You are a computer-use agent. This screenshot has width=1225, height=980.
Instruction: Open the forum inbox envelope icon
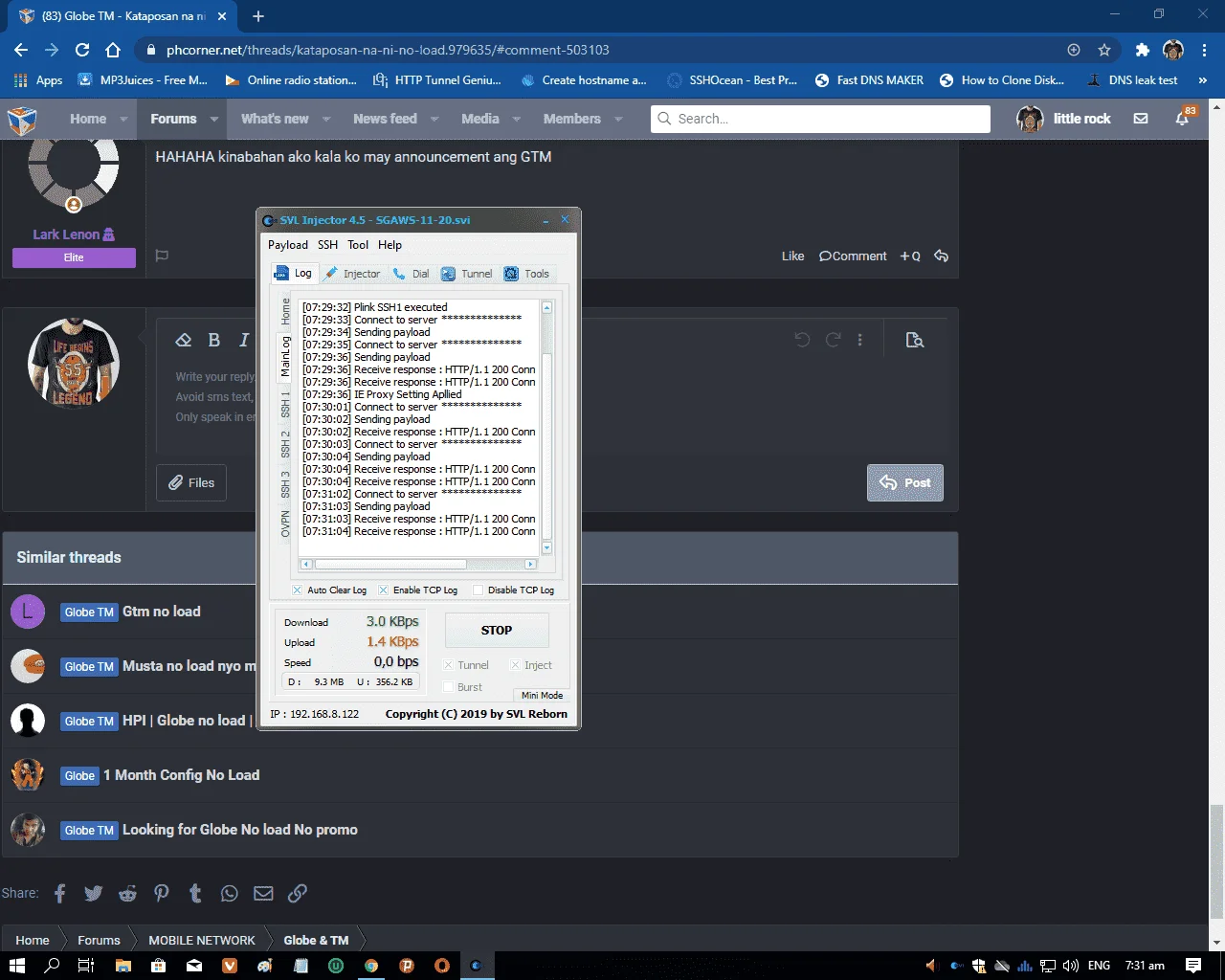tap(1141, 119)
